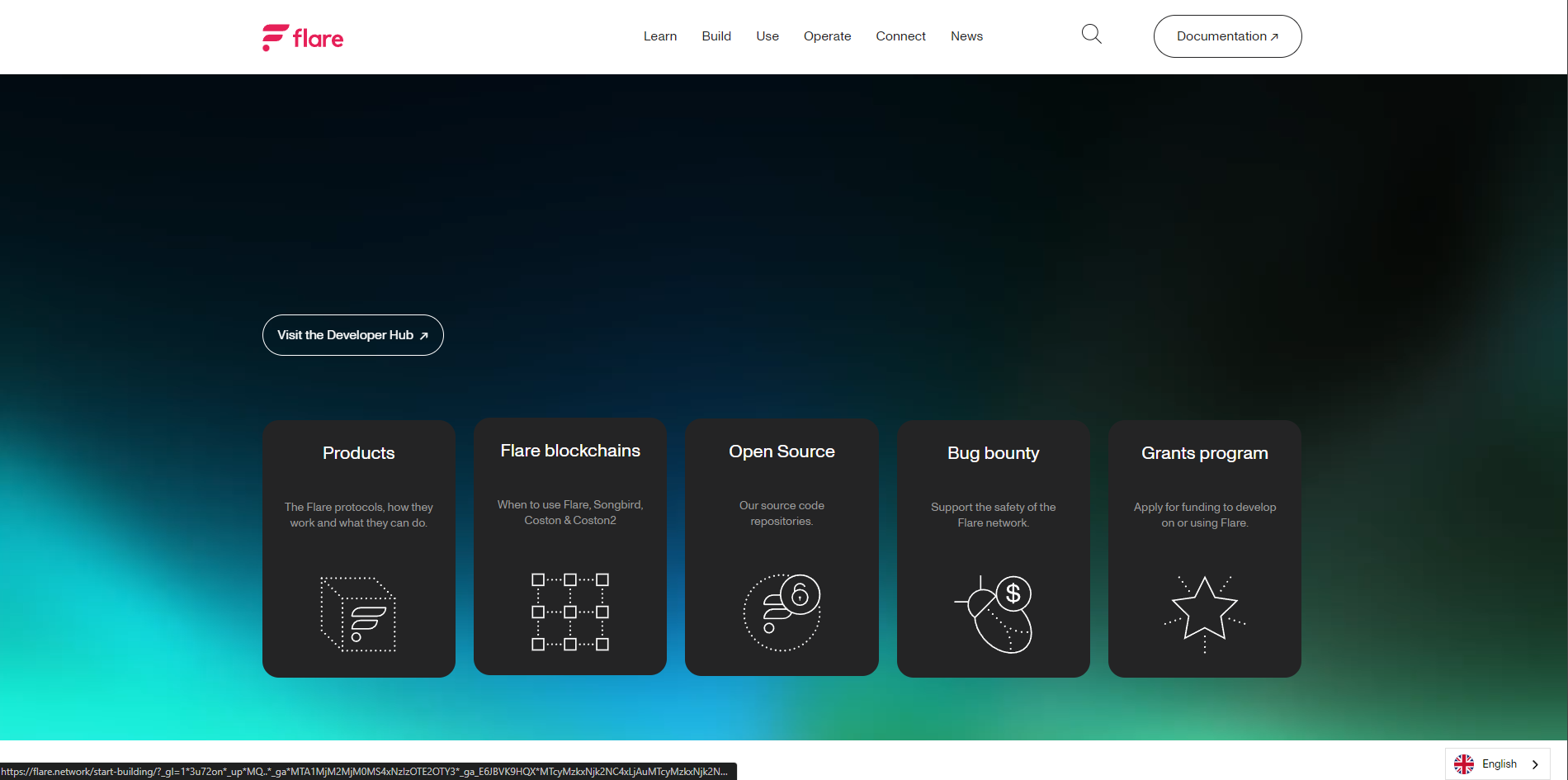Open the Connect menu
Screen dimensions: 1568x780
pos(900,36)
